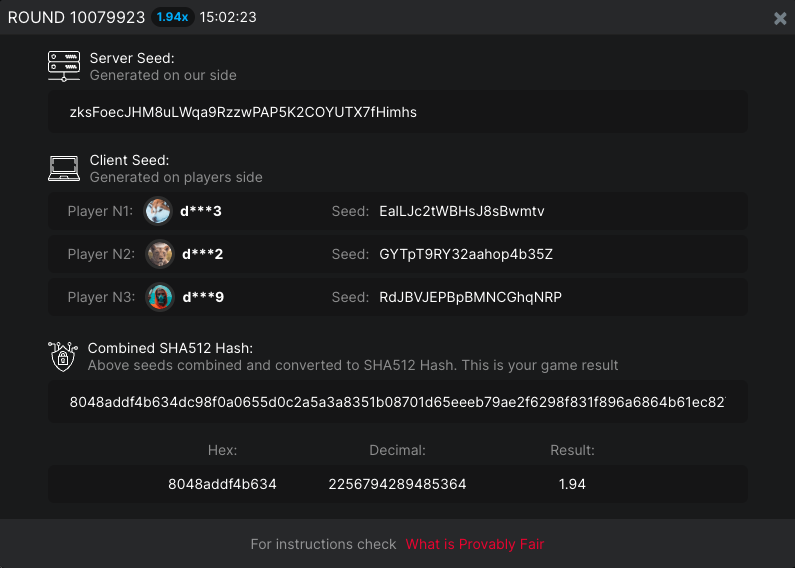Click the username d***9
The width and height of the screenshot is (795, 568).
click(201, 297)
